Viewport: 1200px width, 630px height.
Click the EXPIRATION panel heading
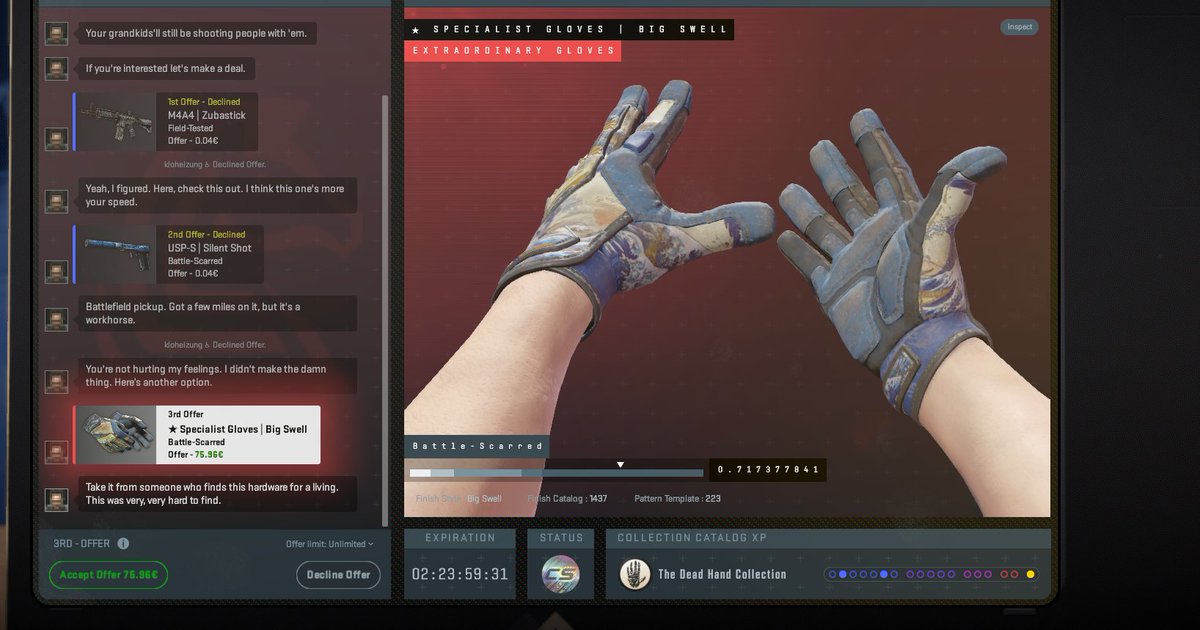[x=460, y=538]
